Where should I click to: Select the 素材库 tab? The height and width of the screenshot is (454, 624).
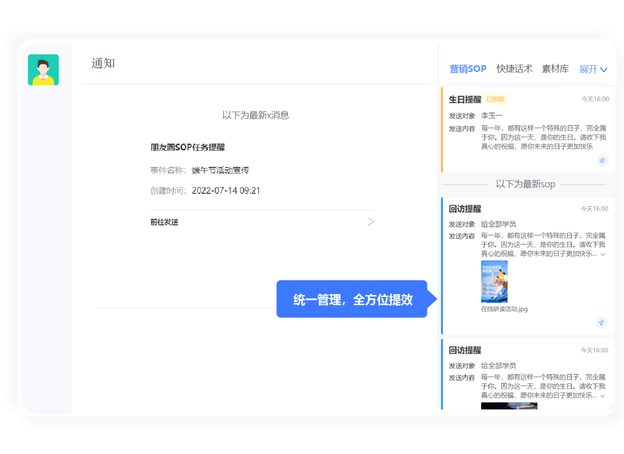coord(555,69)
